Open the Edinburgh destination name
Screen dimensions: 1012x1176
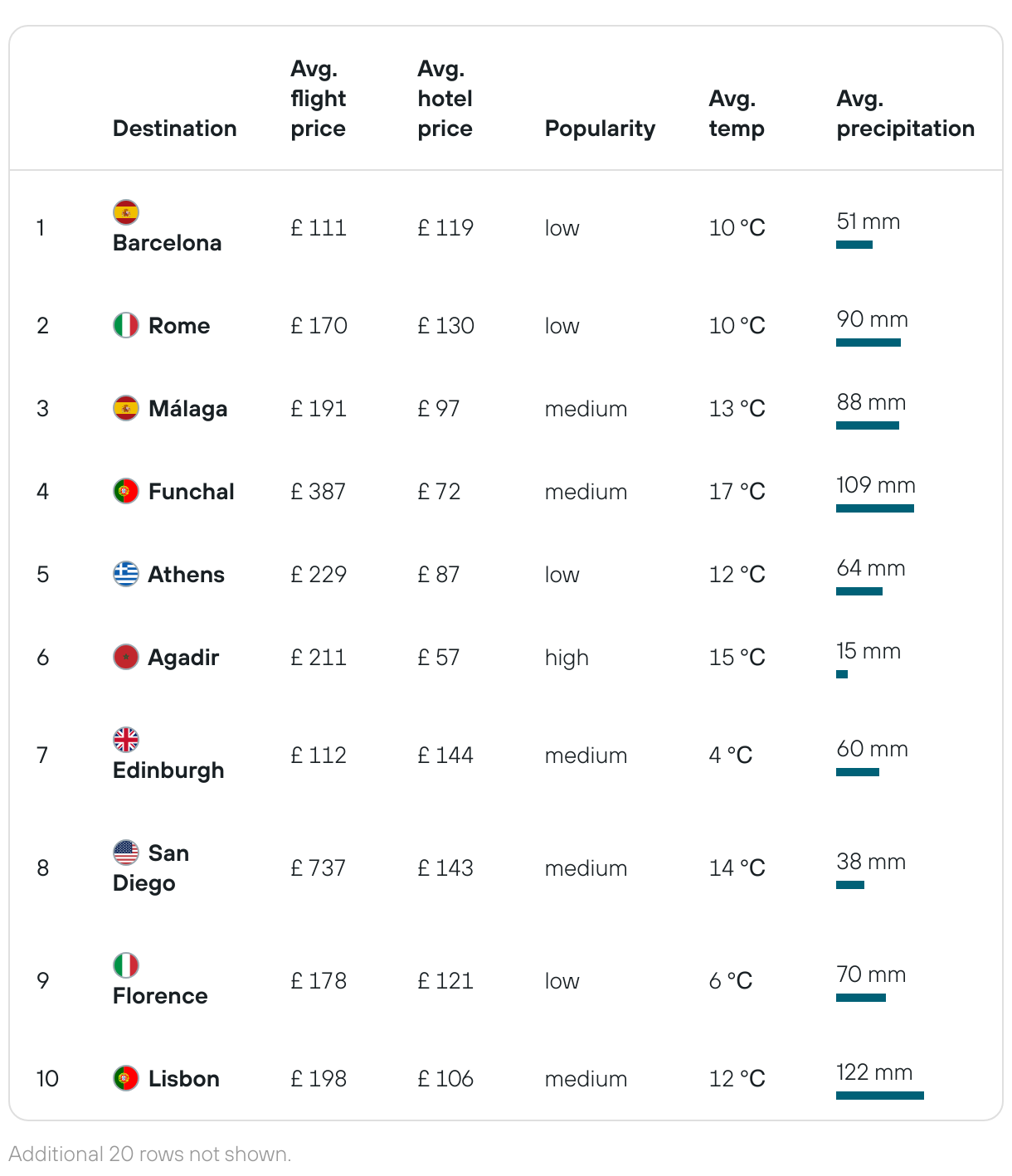(168, 770)
